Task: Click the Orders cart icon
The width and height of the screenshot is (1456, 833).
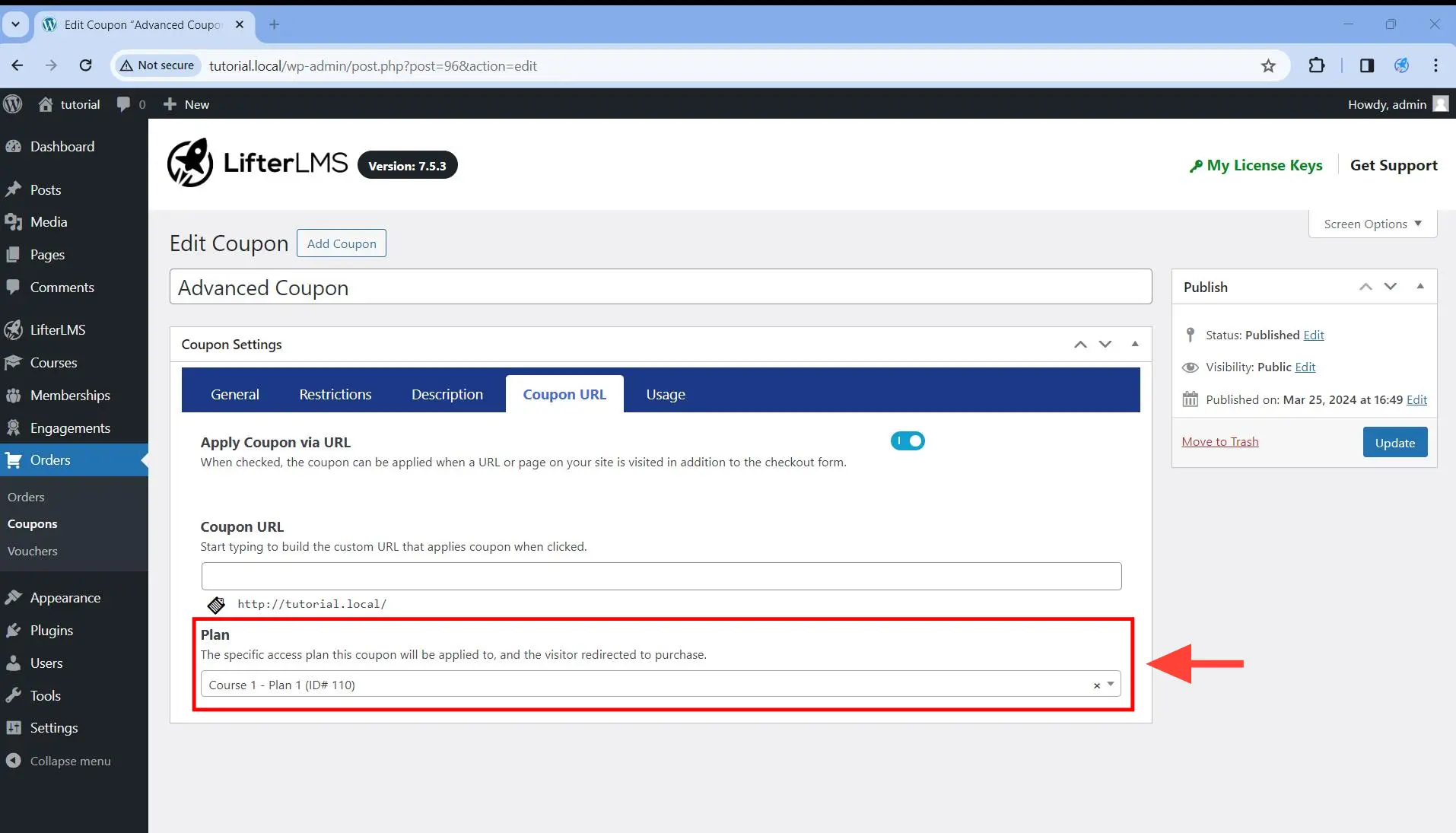Action: (x=13, y=460)
